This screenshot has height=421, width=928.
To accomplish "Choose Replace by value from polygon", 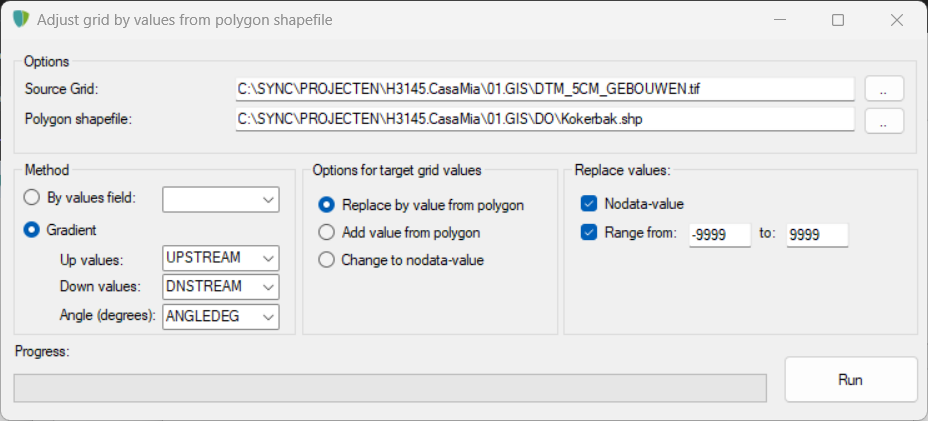I will 326,205.
